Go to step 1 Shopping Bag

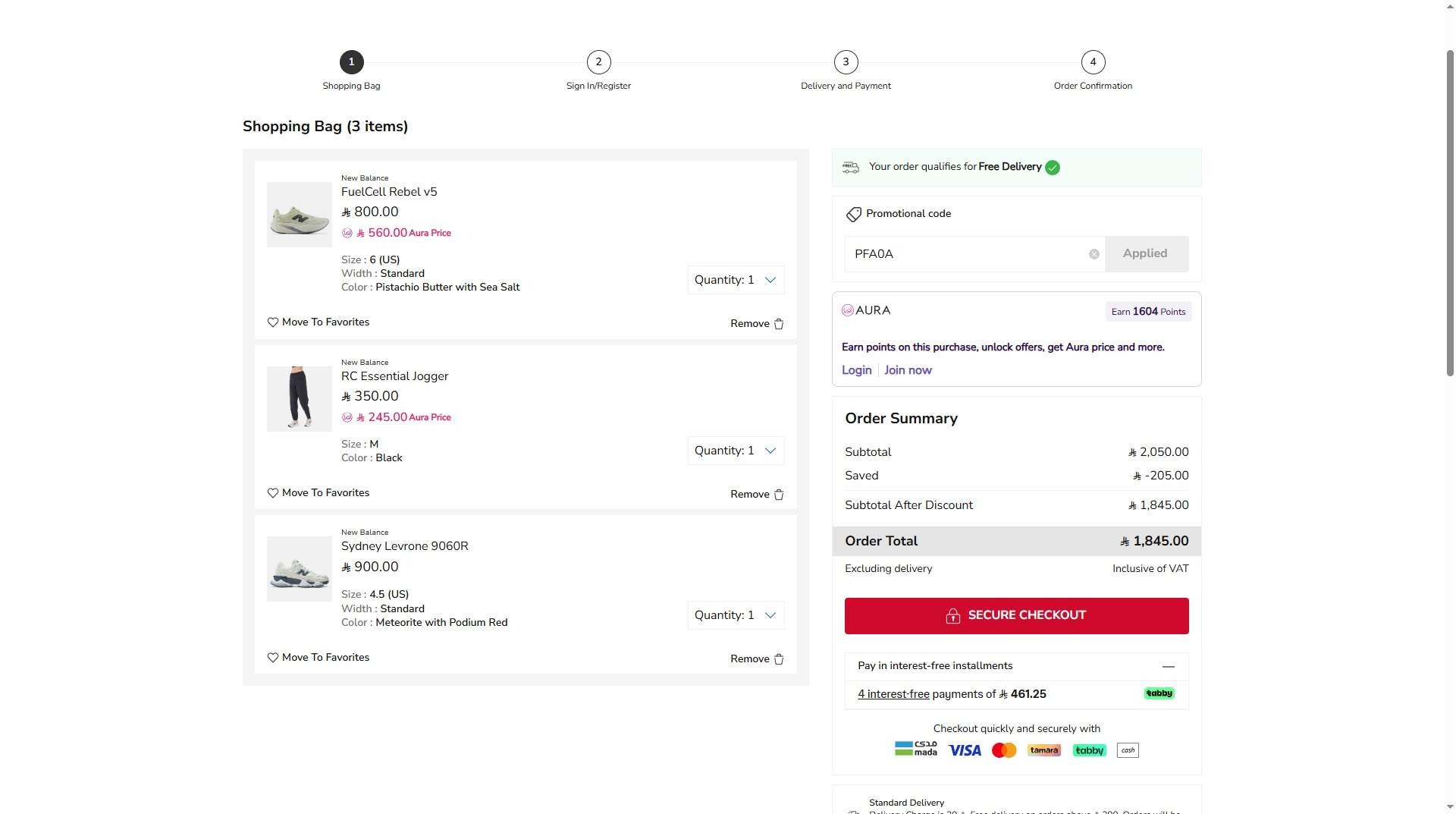pos(351,62)
